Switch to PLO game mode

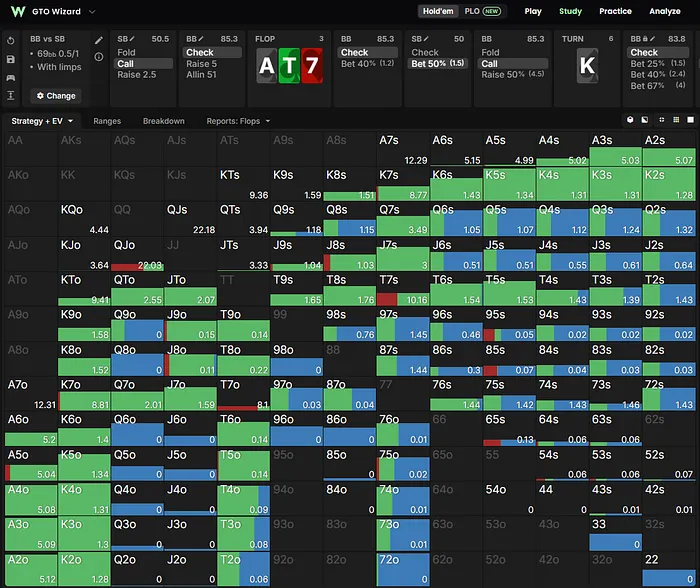[x=472, y=11]
